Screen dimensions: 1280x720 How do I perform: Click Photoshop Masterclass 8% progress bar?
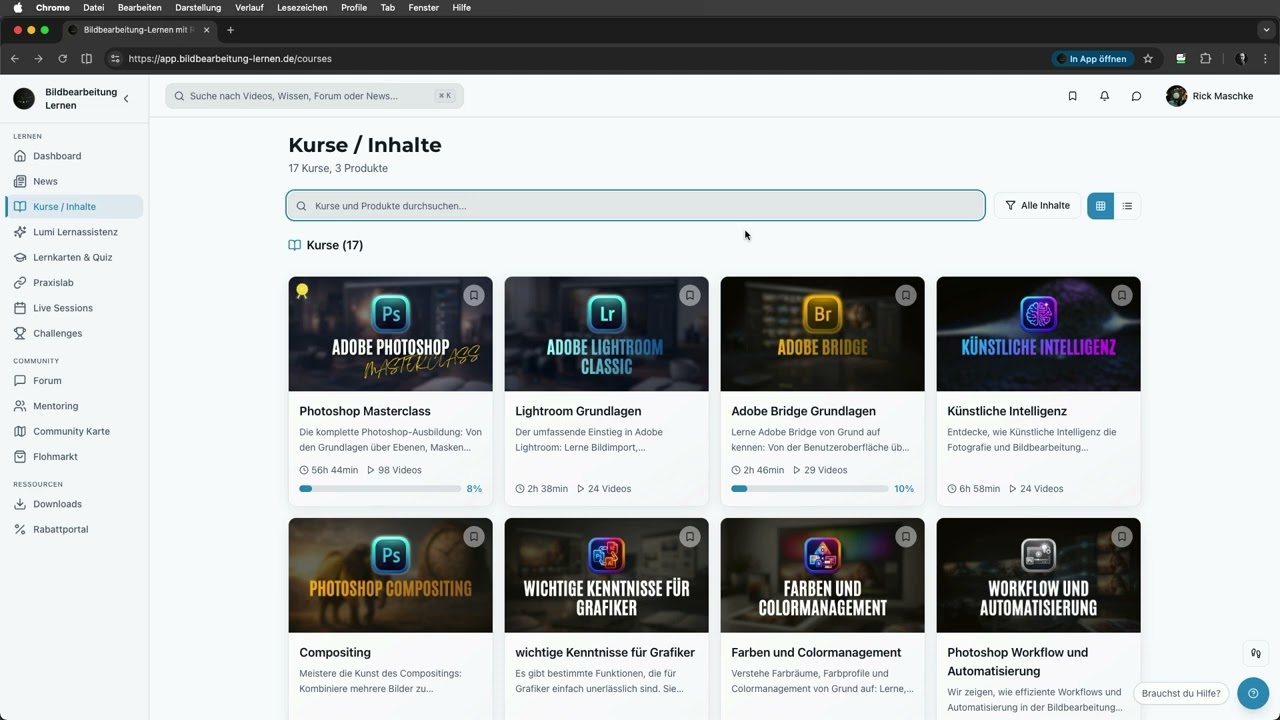click(380, 489)
